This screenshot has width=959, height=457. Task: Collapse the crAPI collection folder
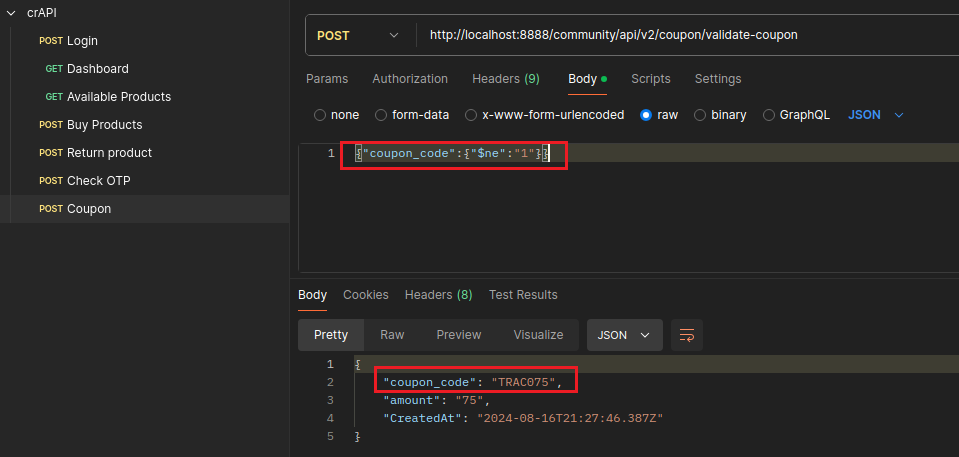tap(11, 13)
